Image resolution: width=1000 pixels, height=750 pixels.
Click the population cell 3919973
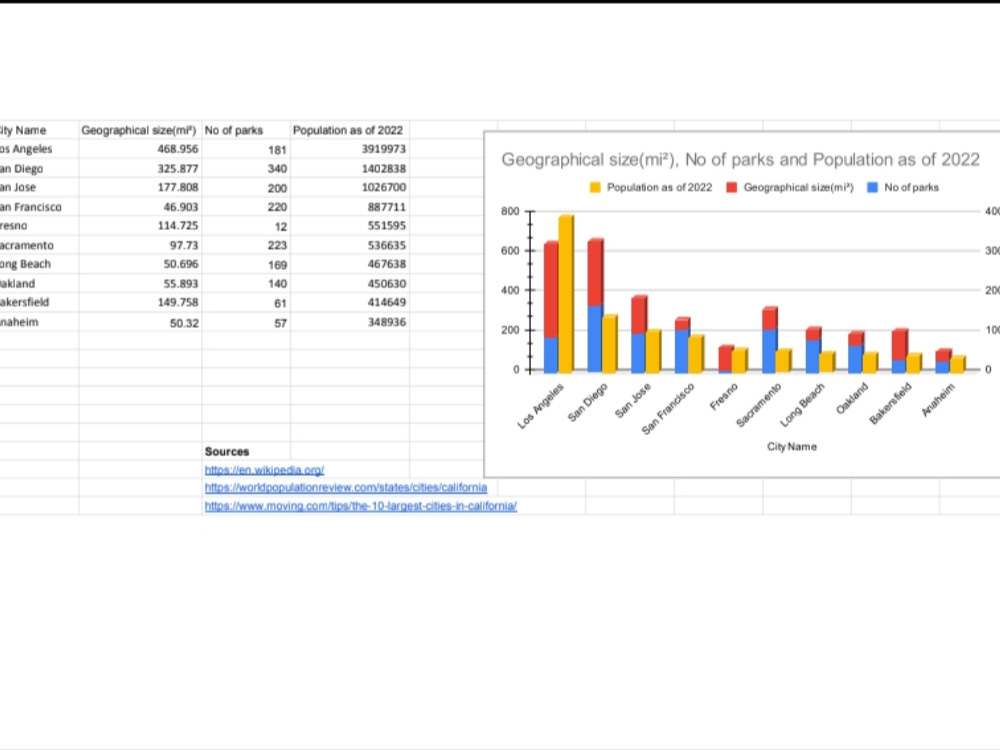tap(350, 149)
